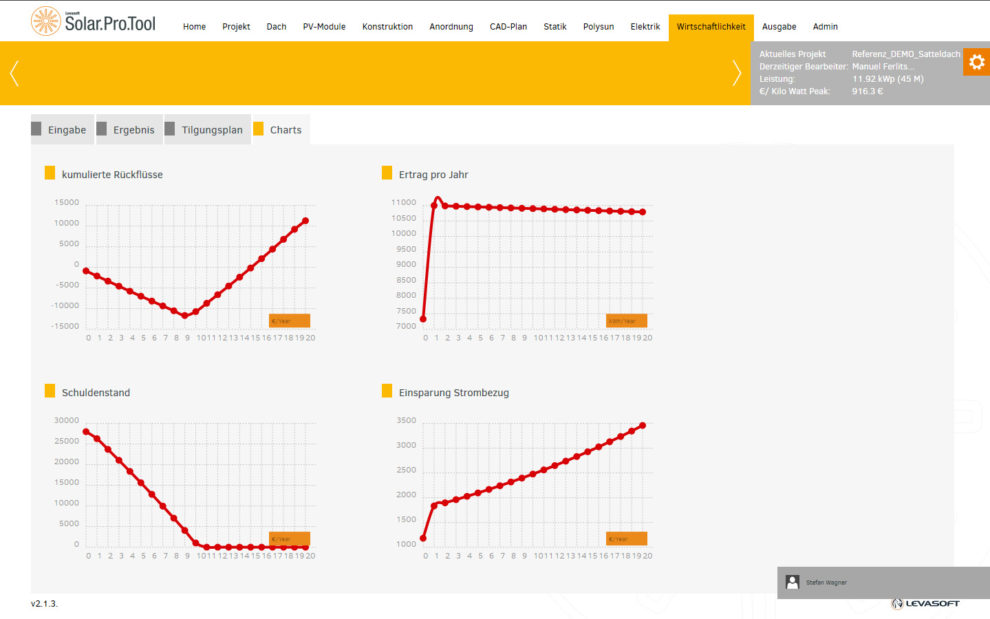Switch to the Ergebnis tab
The height and width of the screenshot is (619, 990).
coord(126,130)
